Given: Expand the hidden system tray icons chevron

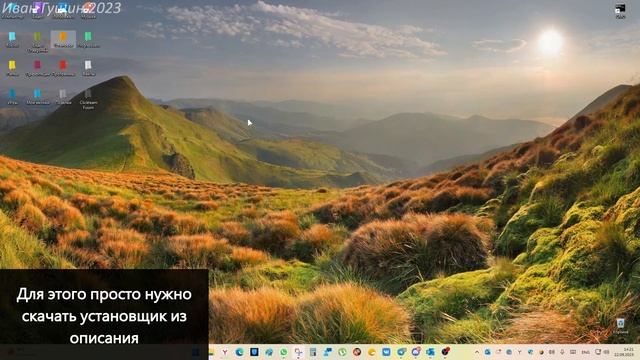Looking at the screenshot, I should point(476,352).
